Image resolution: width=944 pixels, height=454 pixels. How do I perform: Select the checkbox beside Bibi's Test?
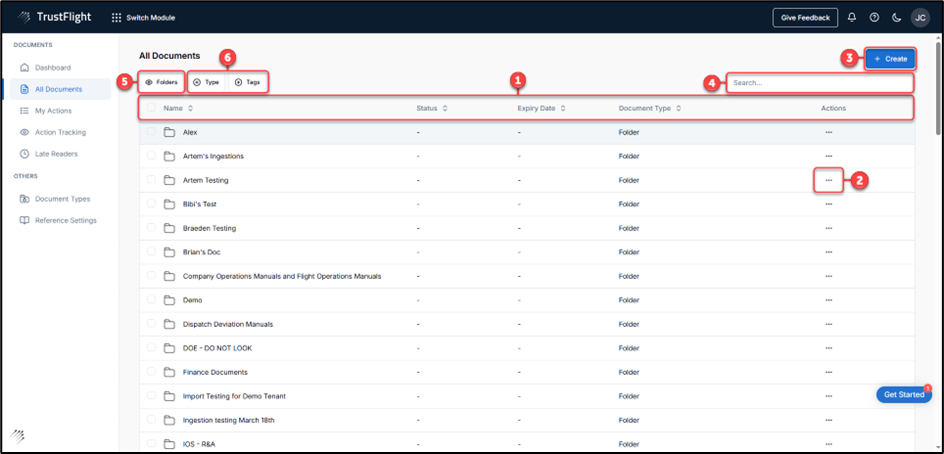[151, 204]
